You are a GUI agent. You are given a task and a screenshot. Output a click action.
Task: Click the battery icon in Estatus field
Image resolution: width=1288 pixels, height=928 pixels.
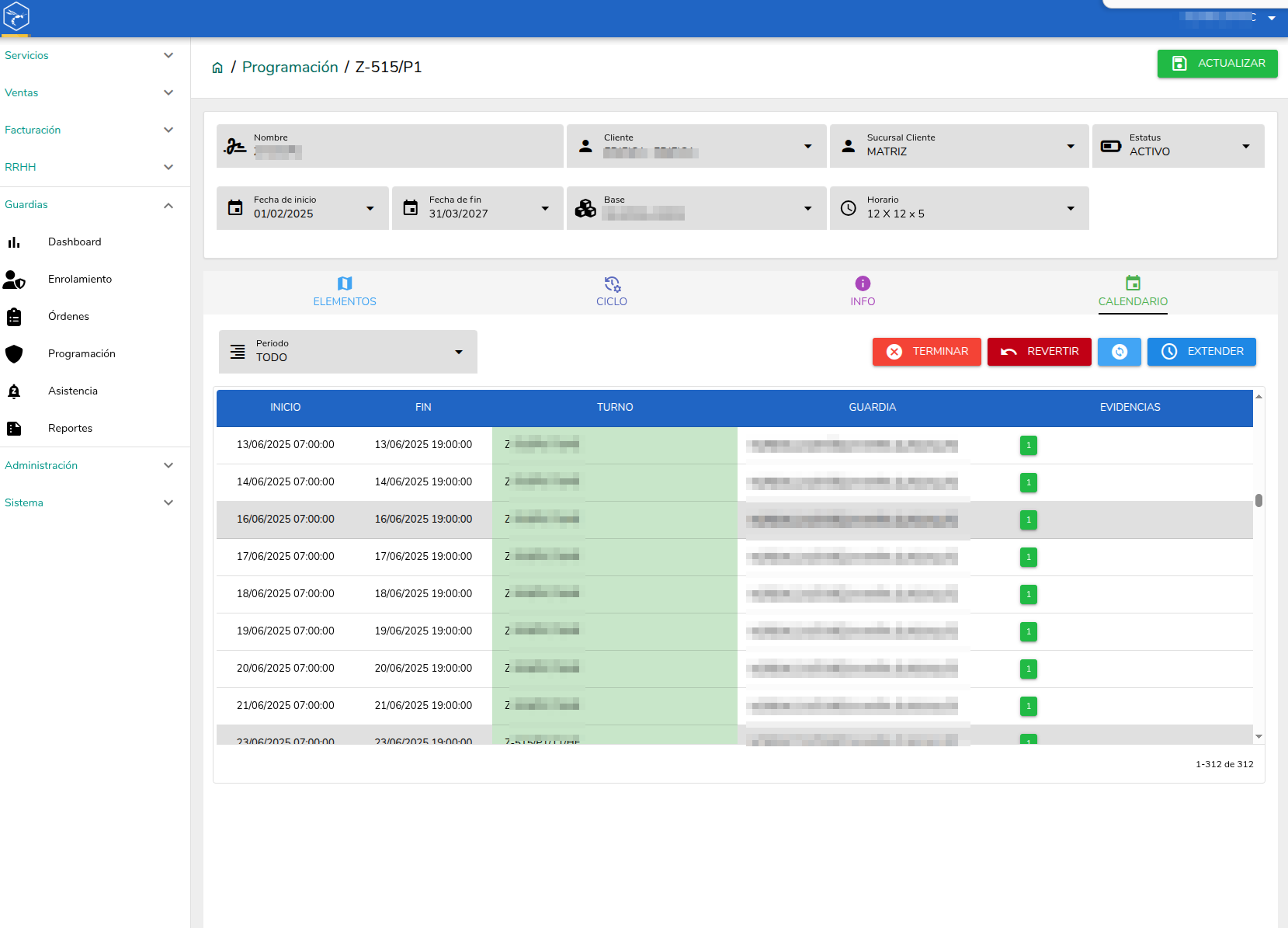tap(1111, 146)
